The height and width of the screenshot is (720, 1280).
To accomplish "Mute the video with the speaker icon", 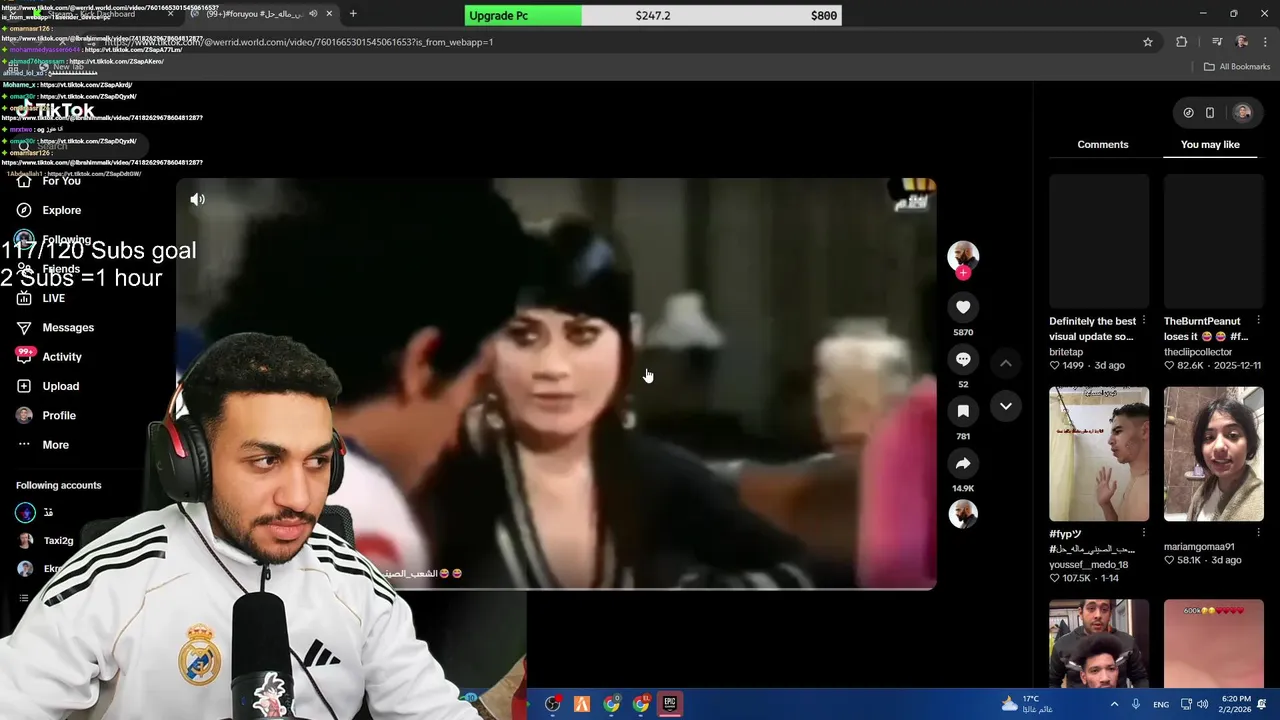I will [198, 199].
